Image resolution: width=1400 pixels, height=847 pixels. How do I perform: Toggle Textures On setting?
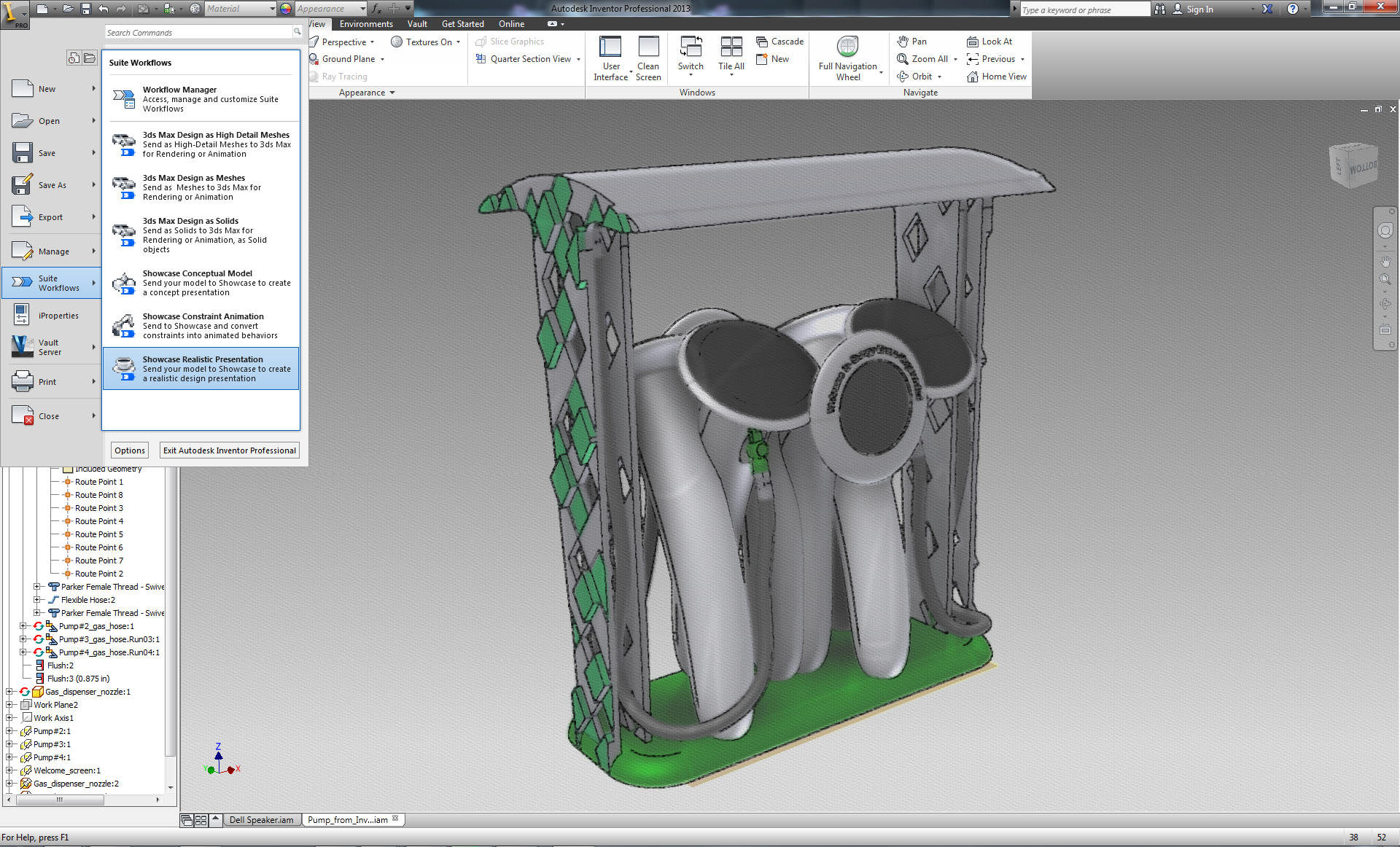pos(425,42)
